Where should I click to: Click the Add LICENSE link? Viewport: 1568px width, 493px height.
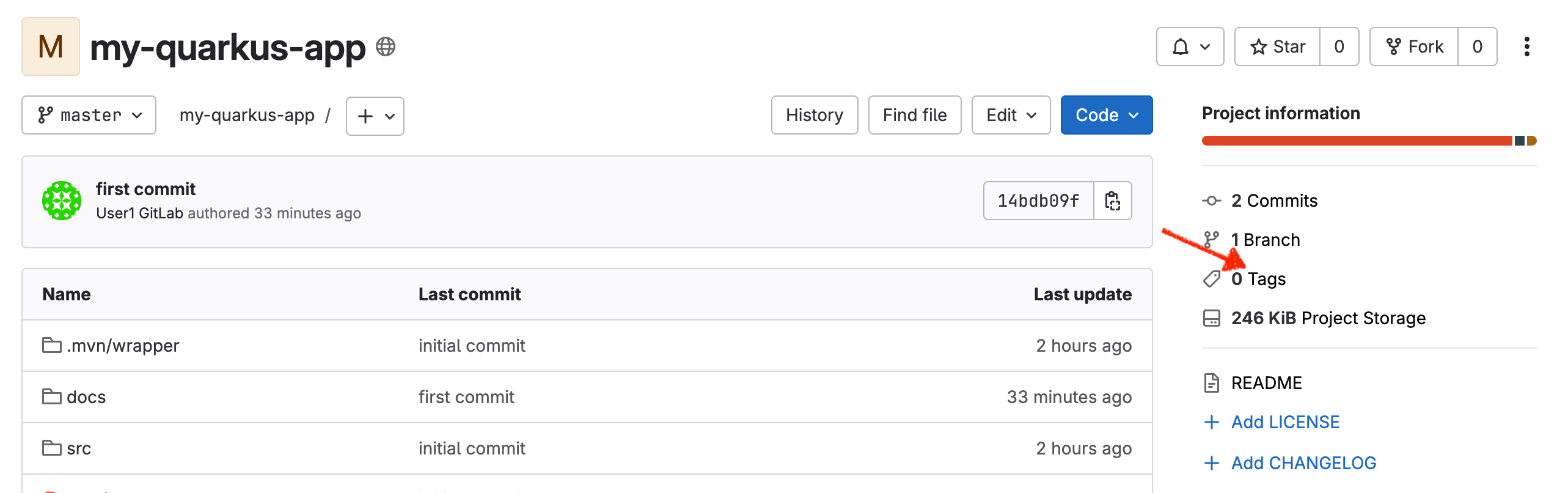[x=1284, y=422]
